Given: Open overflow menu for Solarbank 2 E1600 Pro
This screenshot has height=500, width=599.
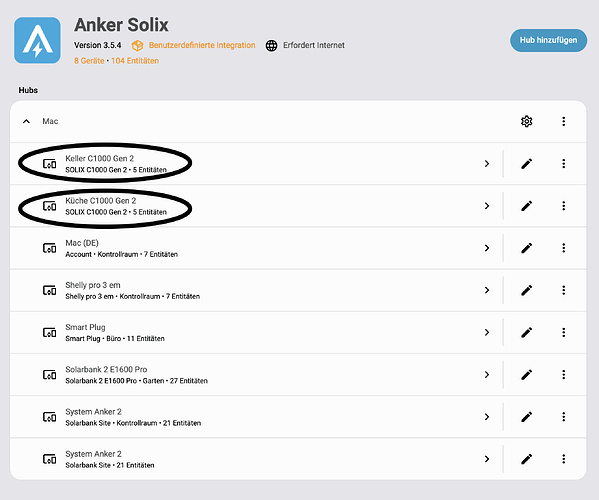Looking at the screenshot, I should click(x=563, y=375).
